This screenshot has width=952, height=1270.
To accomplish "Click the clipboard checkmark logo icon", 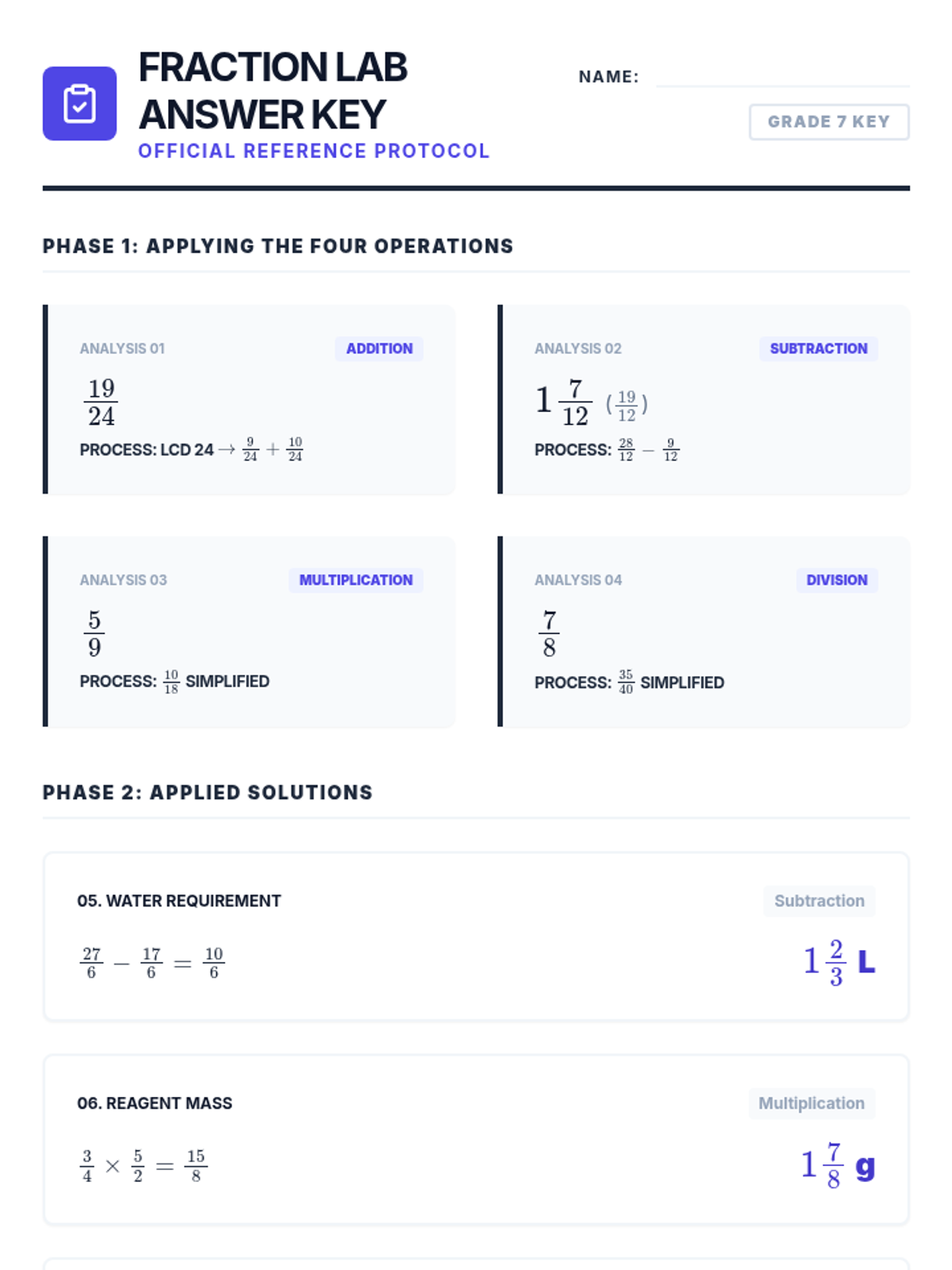I will click(x=79, y=104).
